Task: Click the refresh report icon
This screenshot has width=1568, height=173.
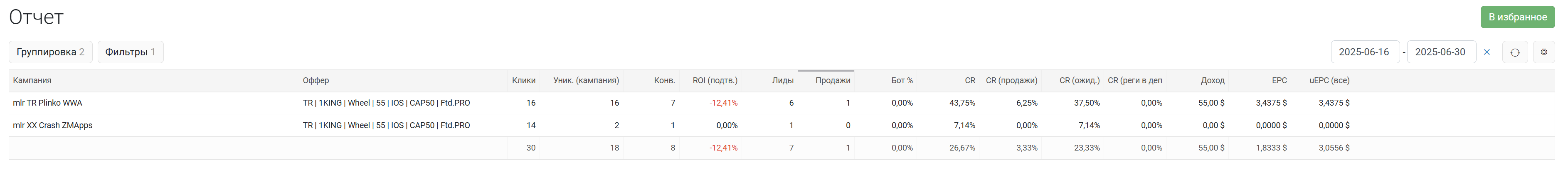Action: tap(1515, 52)
